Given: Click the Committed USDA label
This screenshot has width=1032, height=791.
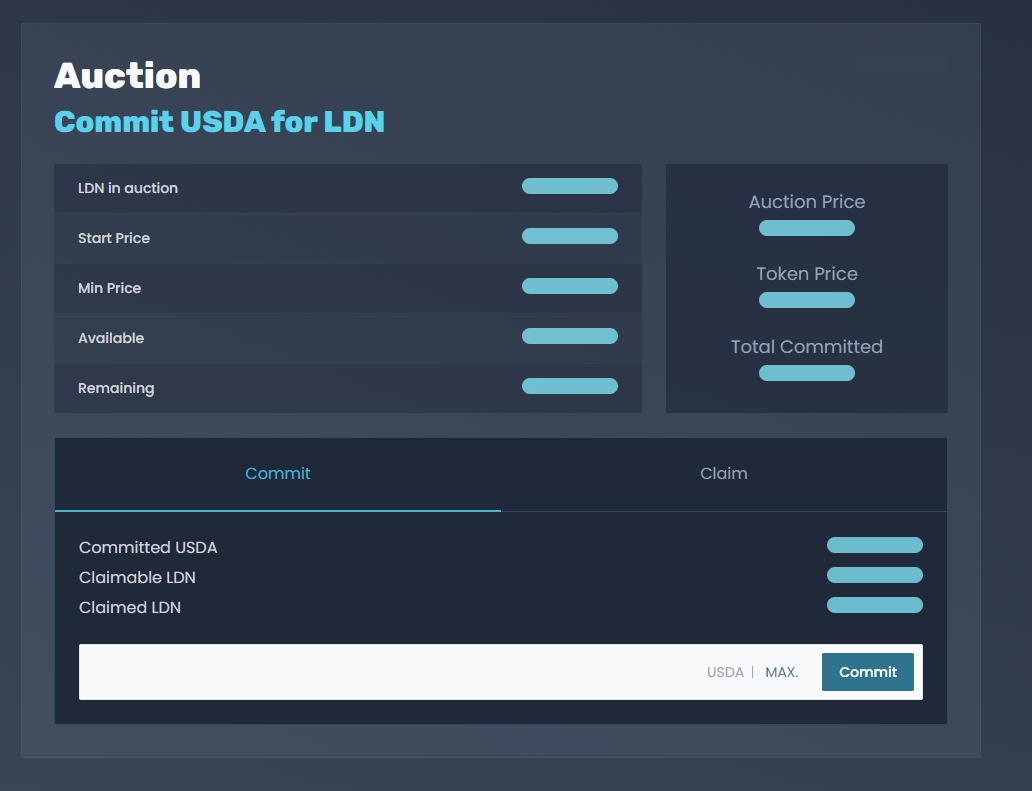Looking at the screenshot, I should [x=148, y=548].
